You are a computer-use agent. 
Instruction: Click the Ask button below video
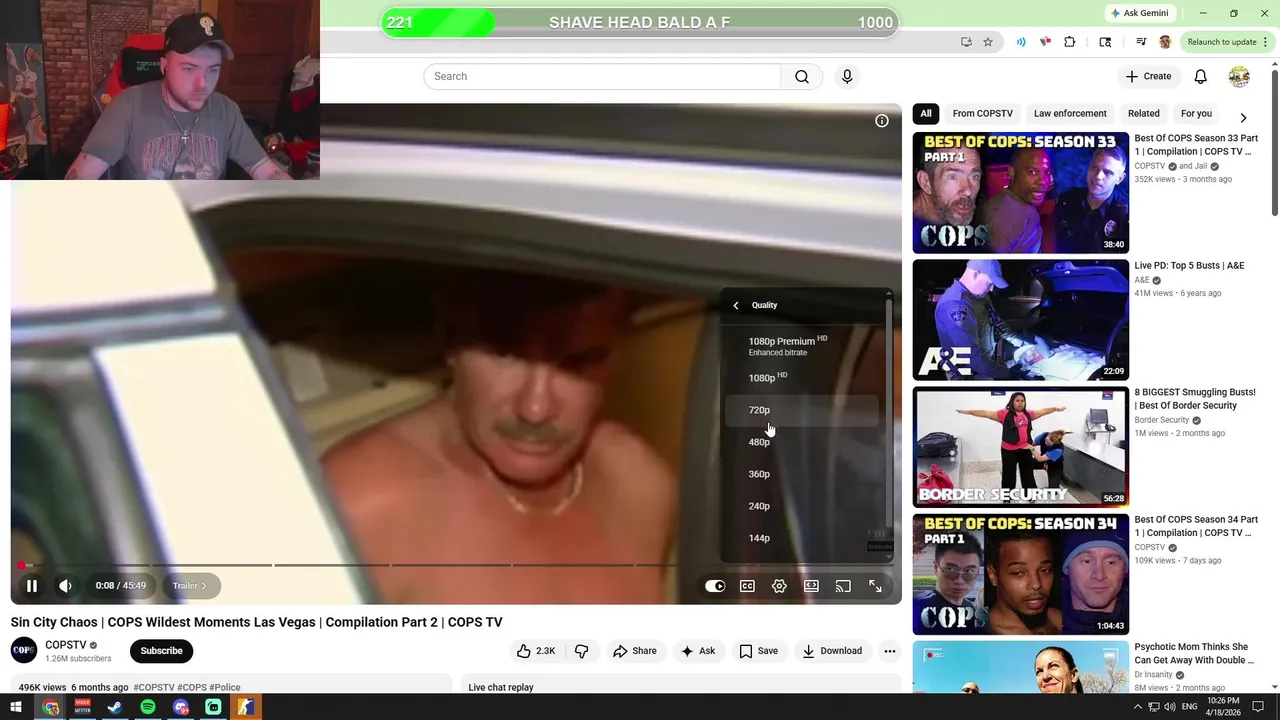click(x=698, y=651)
